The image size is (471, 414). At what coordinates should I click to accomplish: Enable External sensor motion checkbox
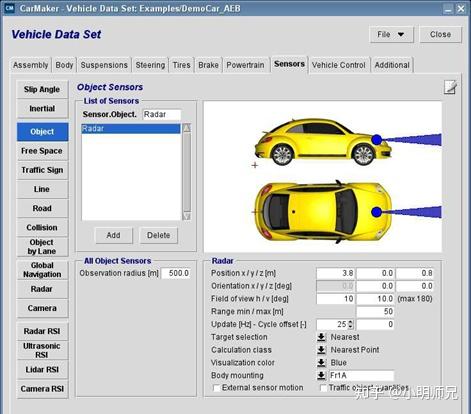coord(216,388)
